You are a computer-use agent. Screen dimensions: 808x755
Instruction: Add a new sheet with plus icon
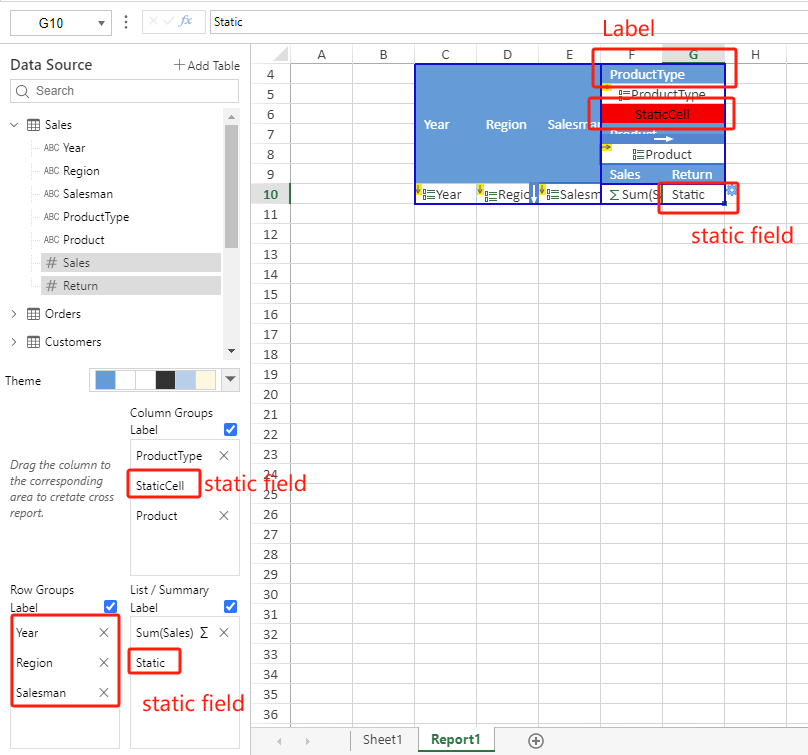(536, 741)
